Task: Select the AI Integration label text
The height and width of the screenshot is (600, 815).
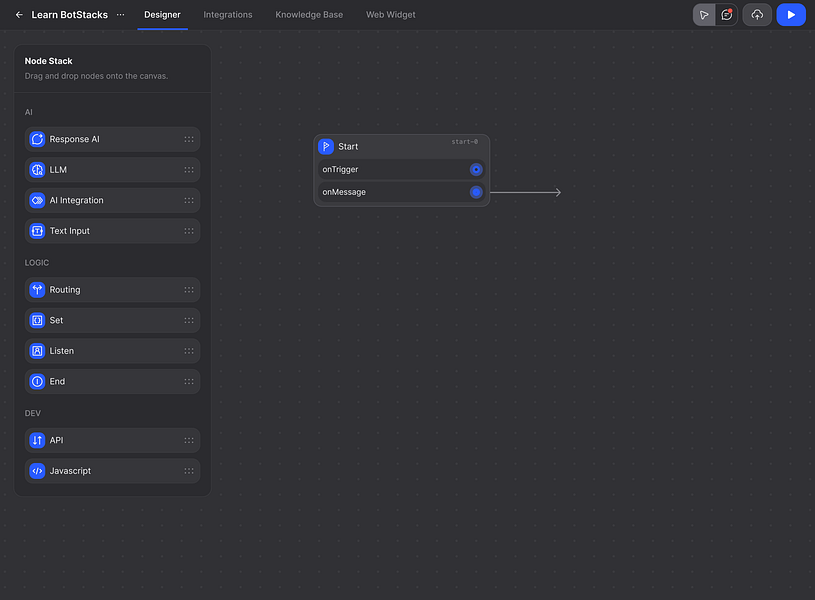Action: point(76,200)
